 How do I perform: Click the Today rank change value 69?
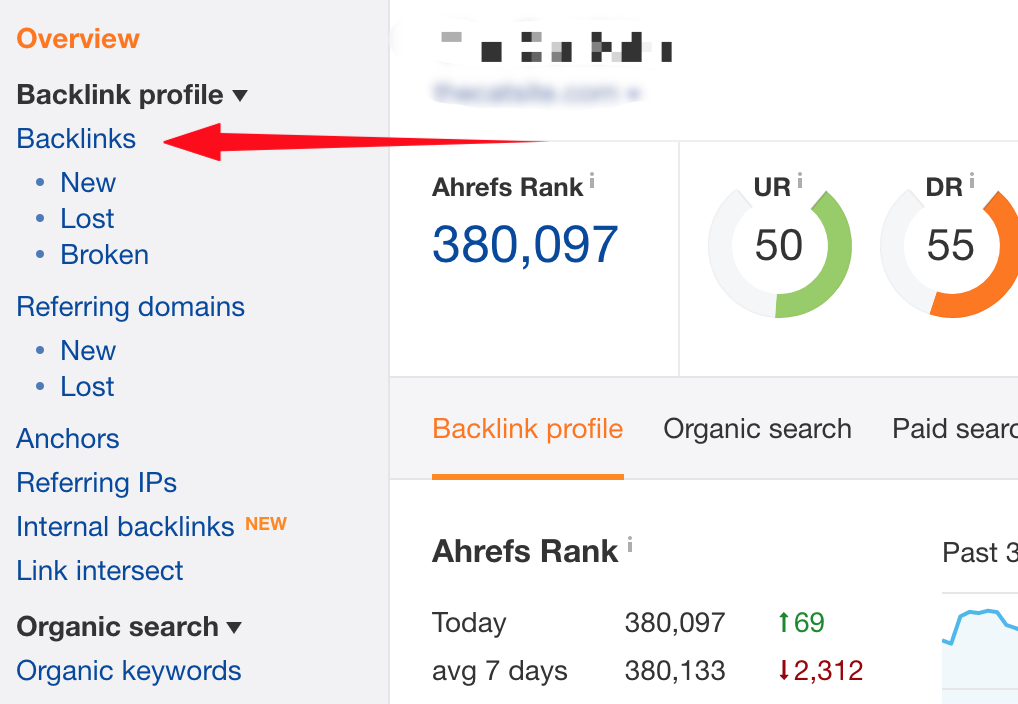(x=801, y=623)
